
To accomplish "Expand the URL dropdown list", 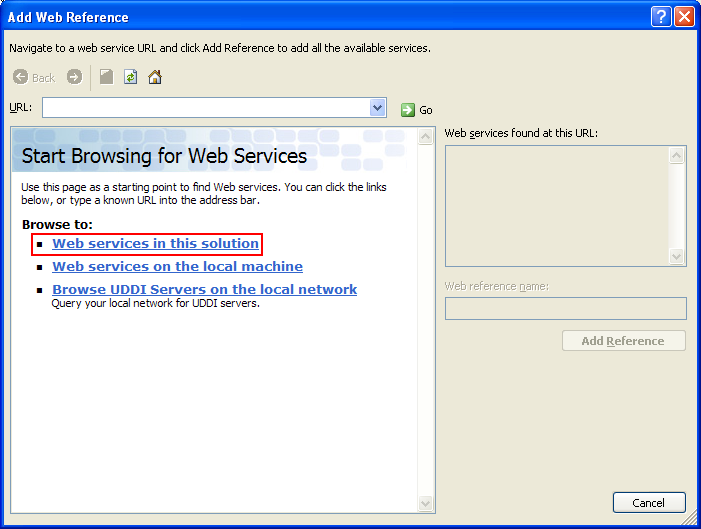I will pyautogui.click(x=377, y=108).
